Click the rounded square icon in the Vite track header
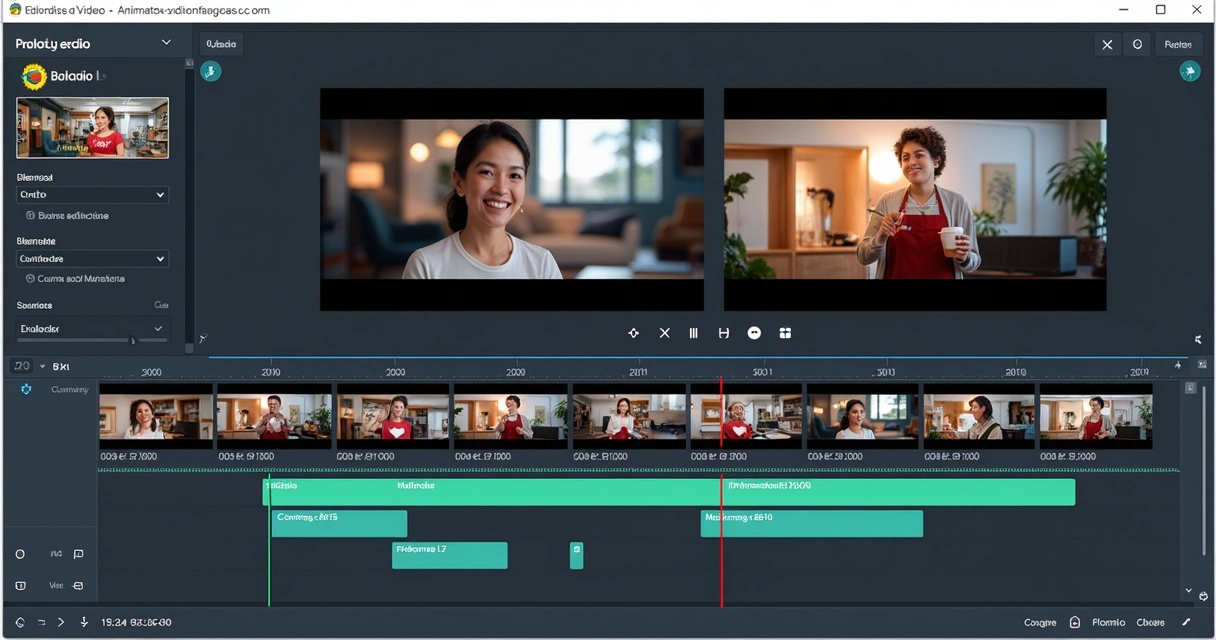 point(20,586)
